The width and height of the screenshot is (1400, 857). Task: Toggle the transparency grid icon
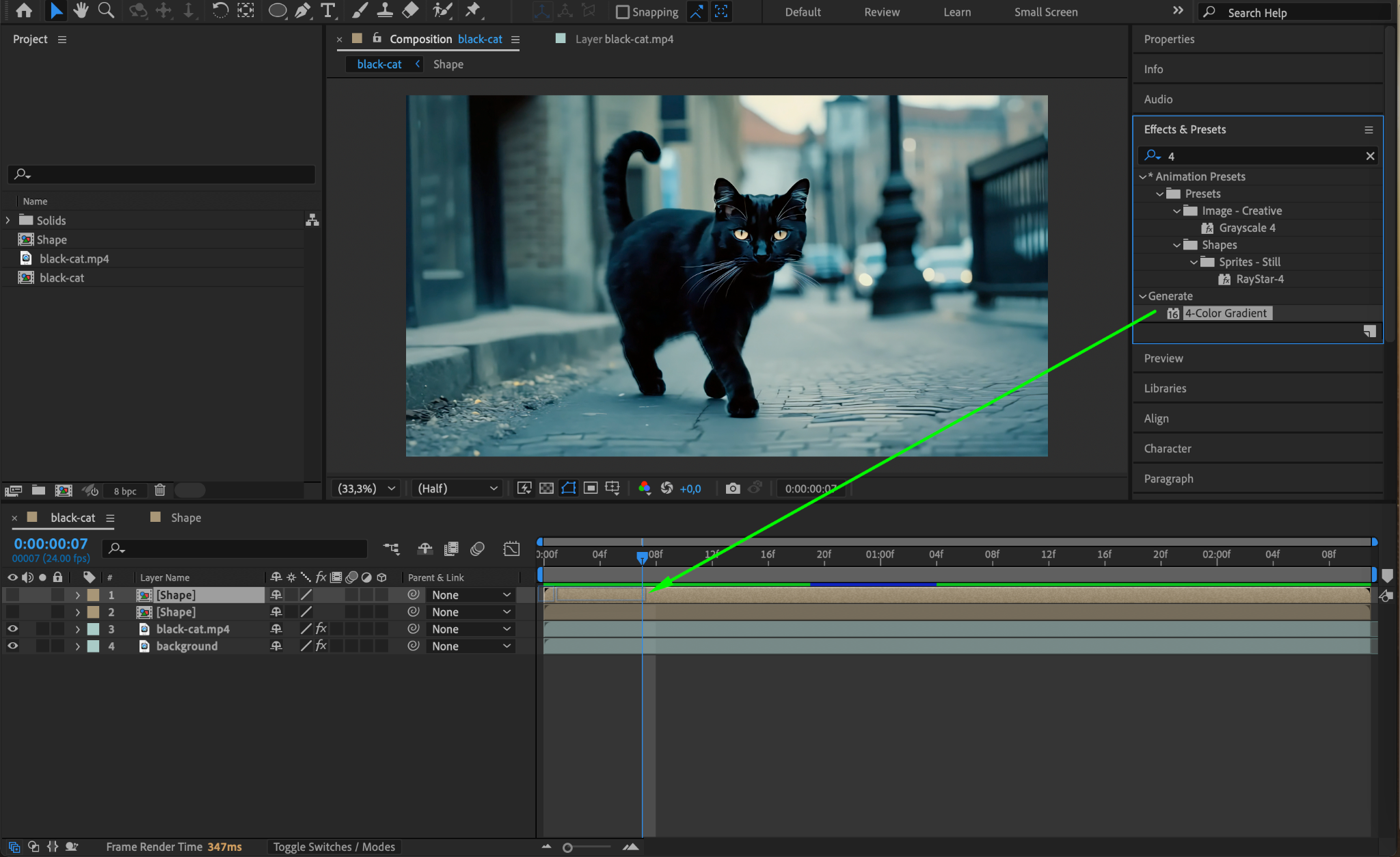[546, 488]
